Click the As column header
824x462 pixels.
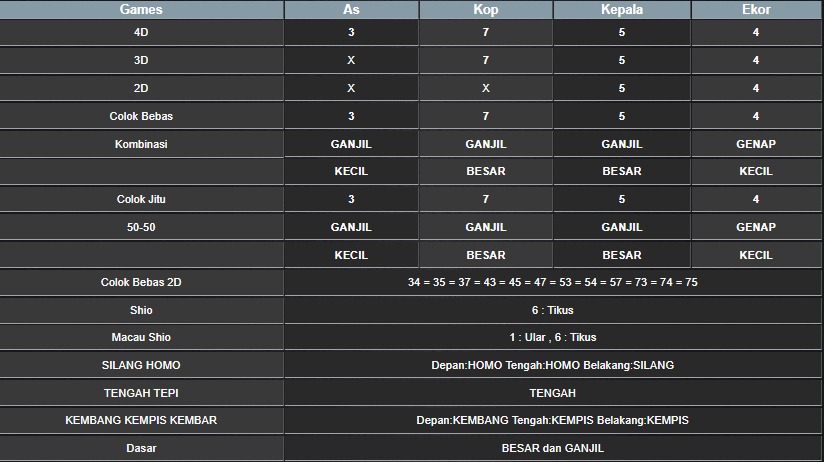point(351,9)
